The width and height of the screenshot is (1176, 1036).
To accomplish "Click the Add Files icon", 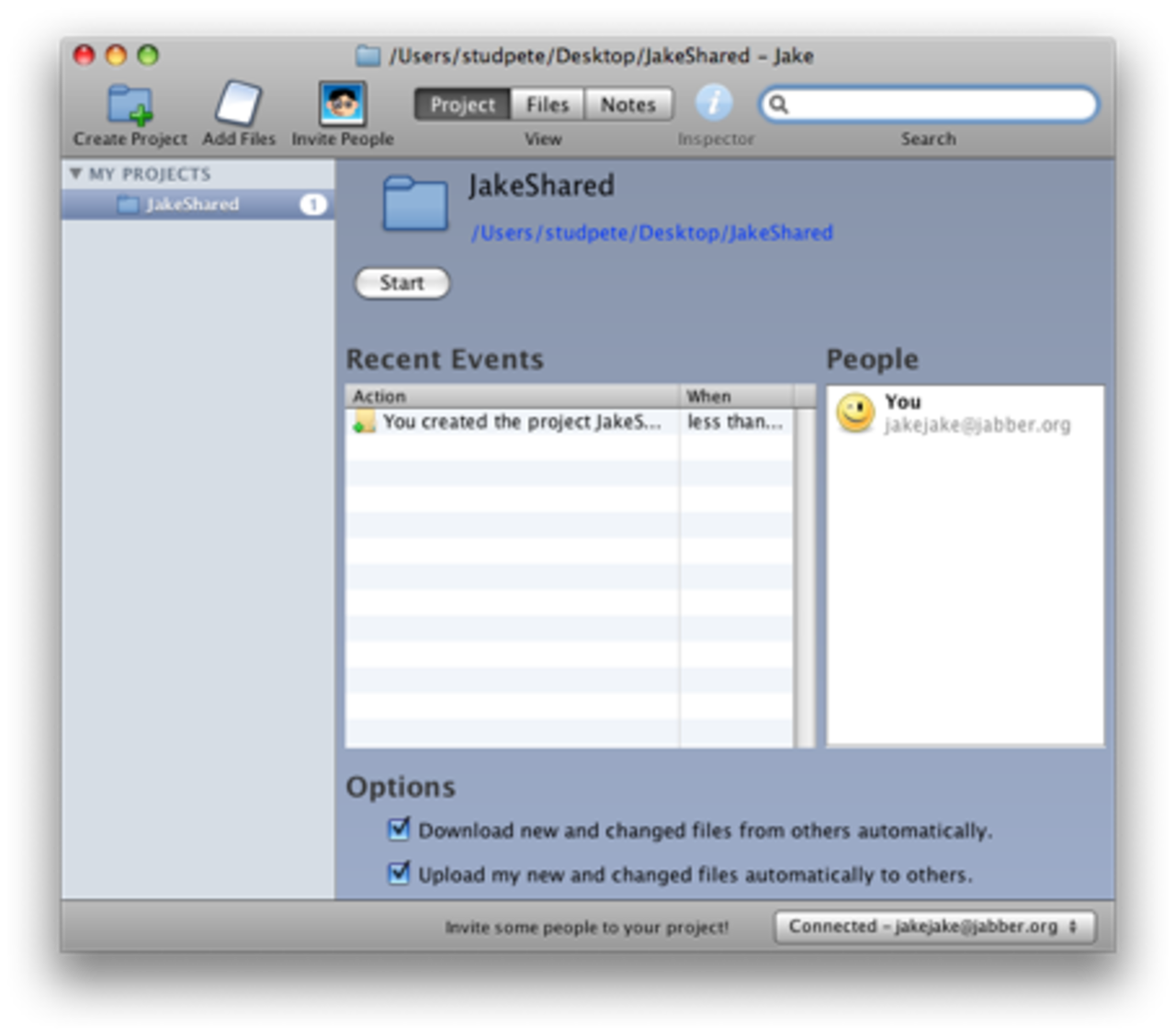I will coord(238,104).
